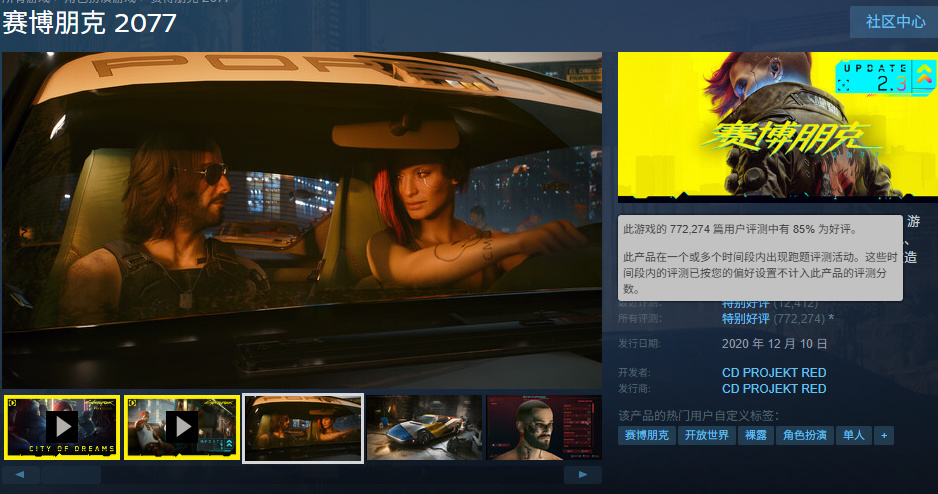The height and width of the screenshot is (494, 938).
Task: Open the 单人 tag
Action: click(x=854, y=435)
